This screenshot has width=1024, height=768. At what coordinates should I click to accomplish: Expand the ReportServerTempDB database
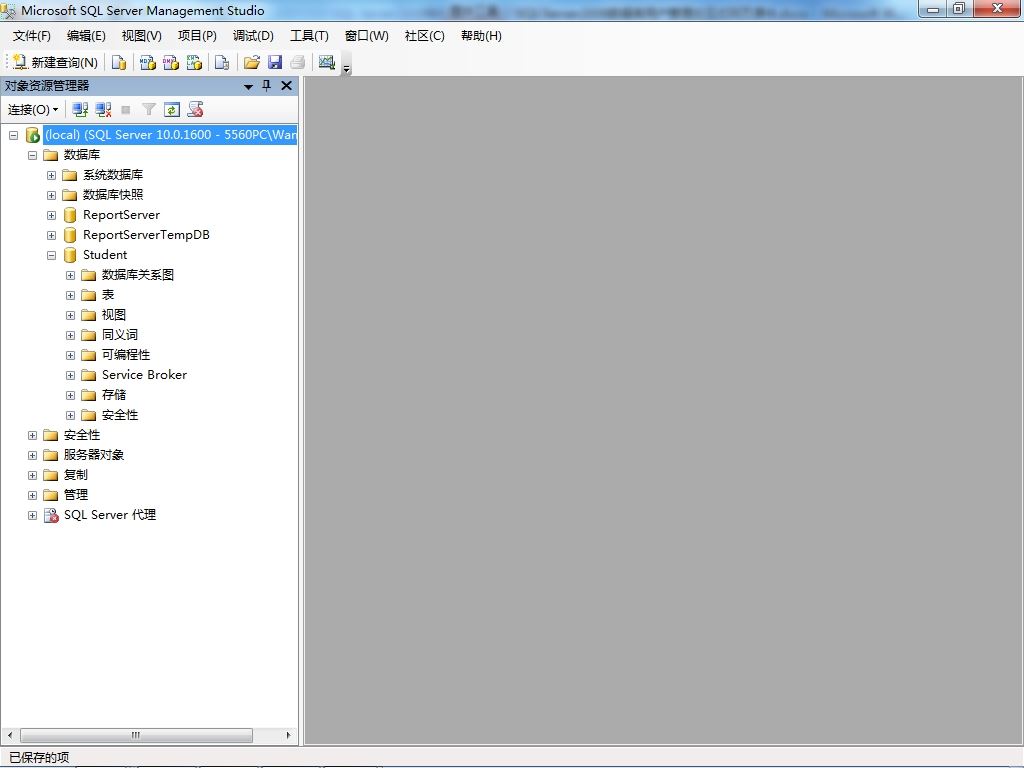51,236
